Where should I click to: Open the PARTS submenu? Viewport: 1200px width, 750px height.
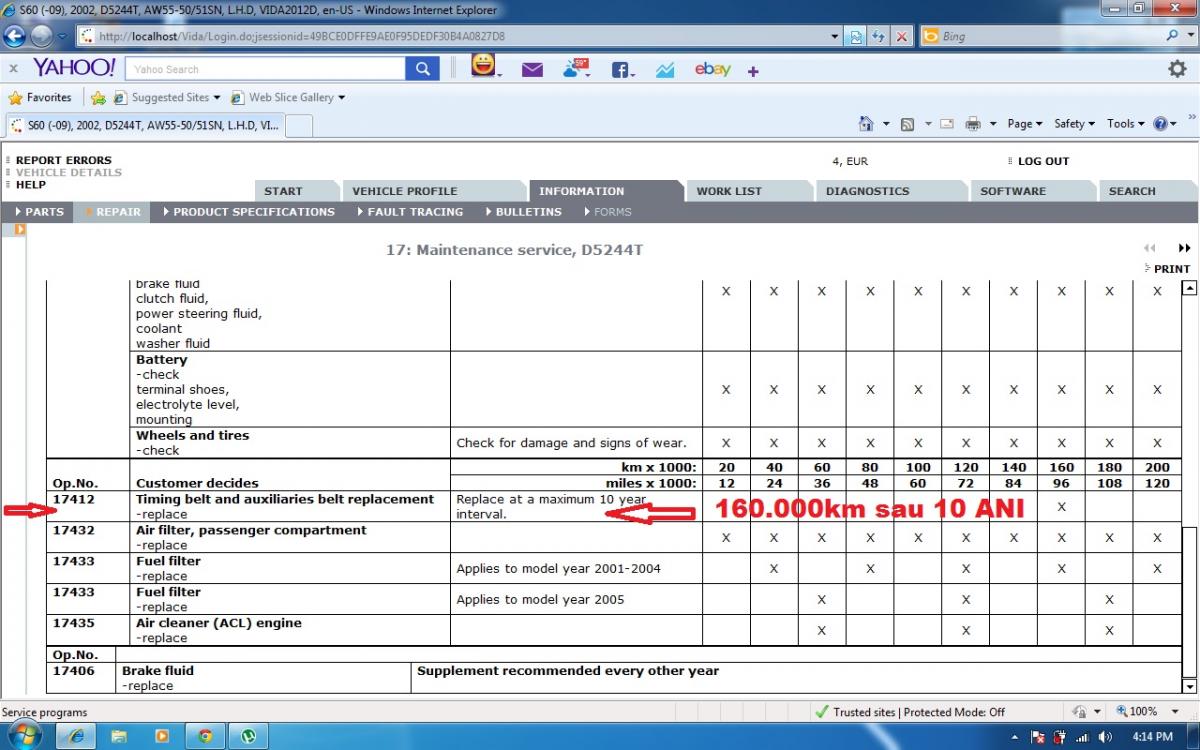[x=40, y=212]
